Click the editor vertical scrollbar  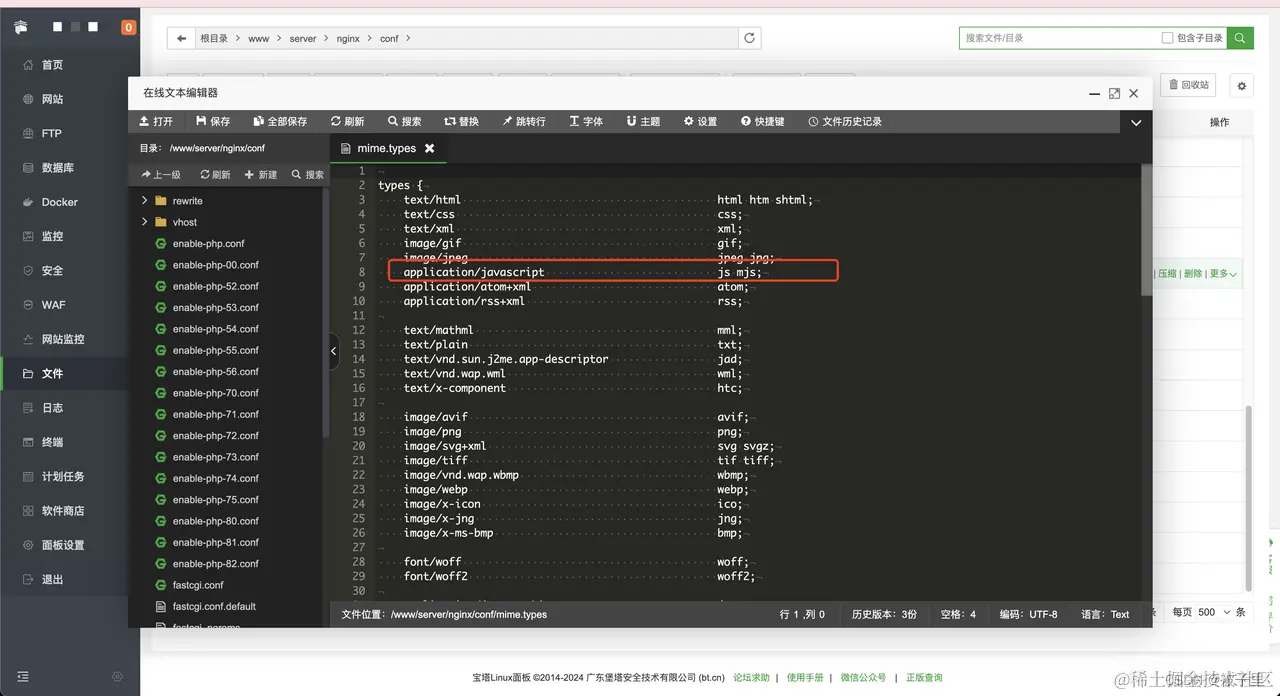pyautogui.click(x=1146, y=230)
